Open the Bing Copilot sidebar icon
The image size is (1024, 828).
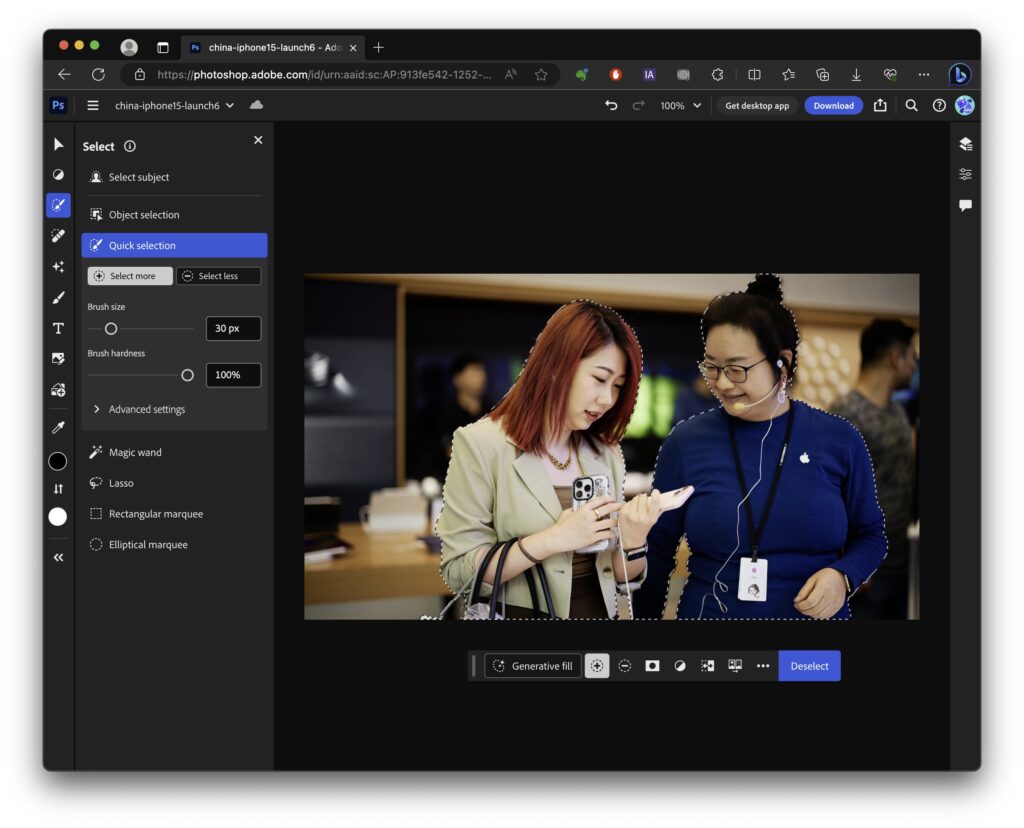959,74
